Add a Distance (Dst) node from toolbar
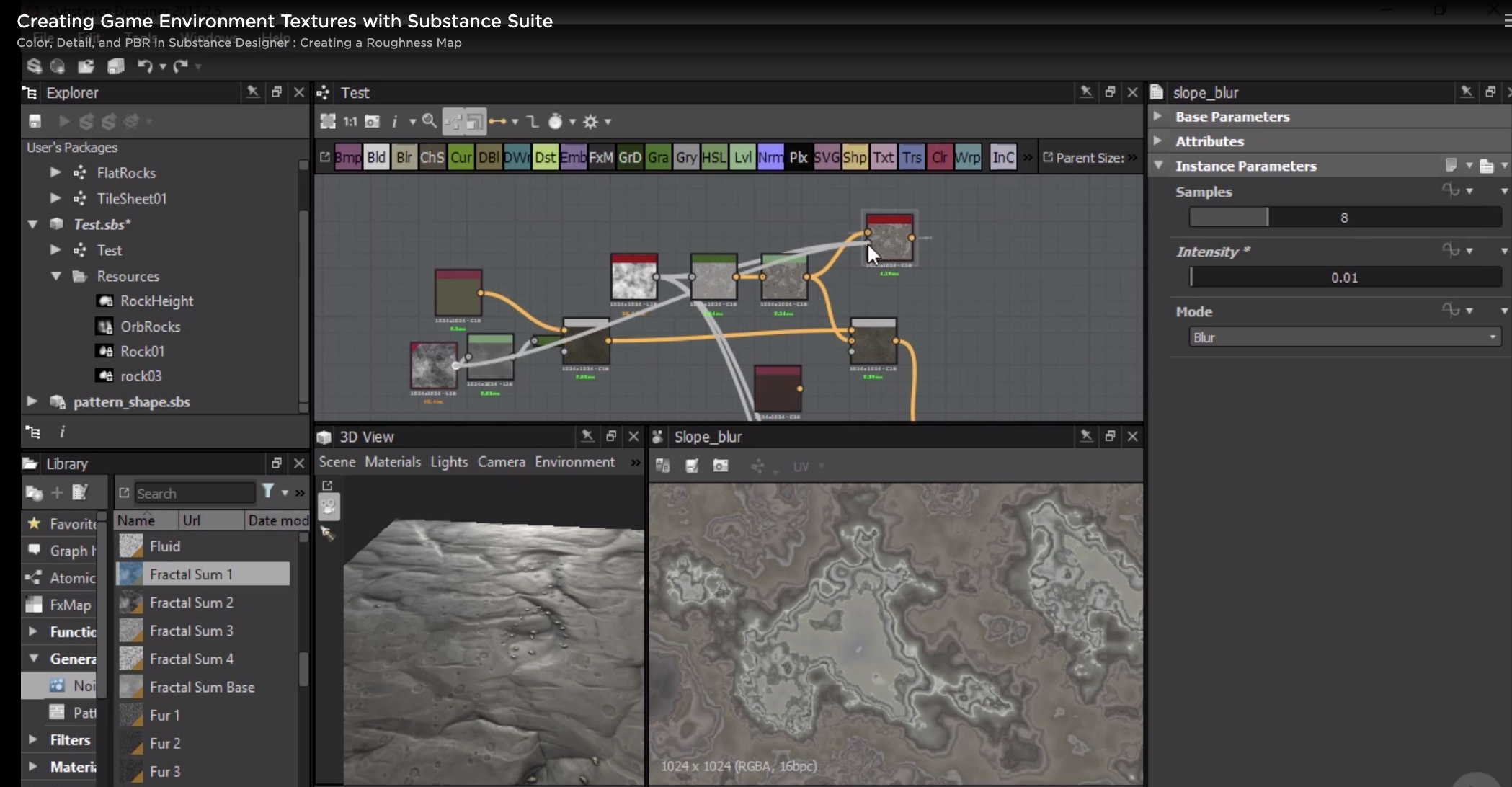 point(545,157)
